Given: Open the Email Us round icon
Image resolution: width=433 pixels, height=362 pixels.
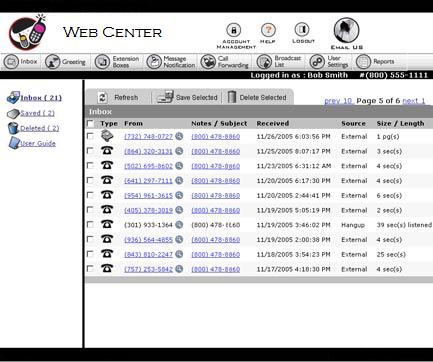Looking at the screenshot, I should coord(346,30).
